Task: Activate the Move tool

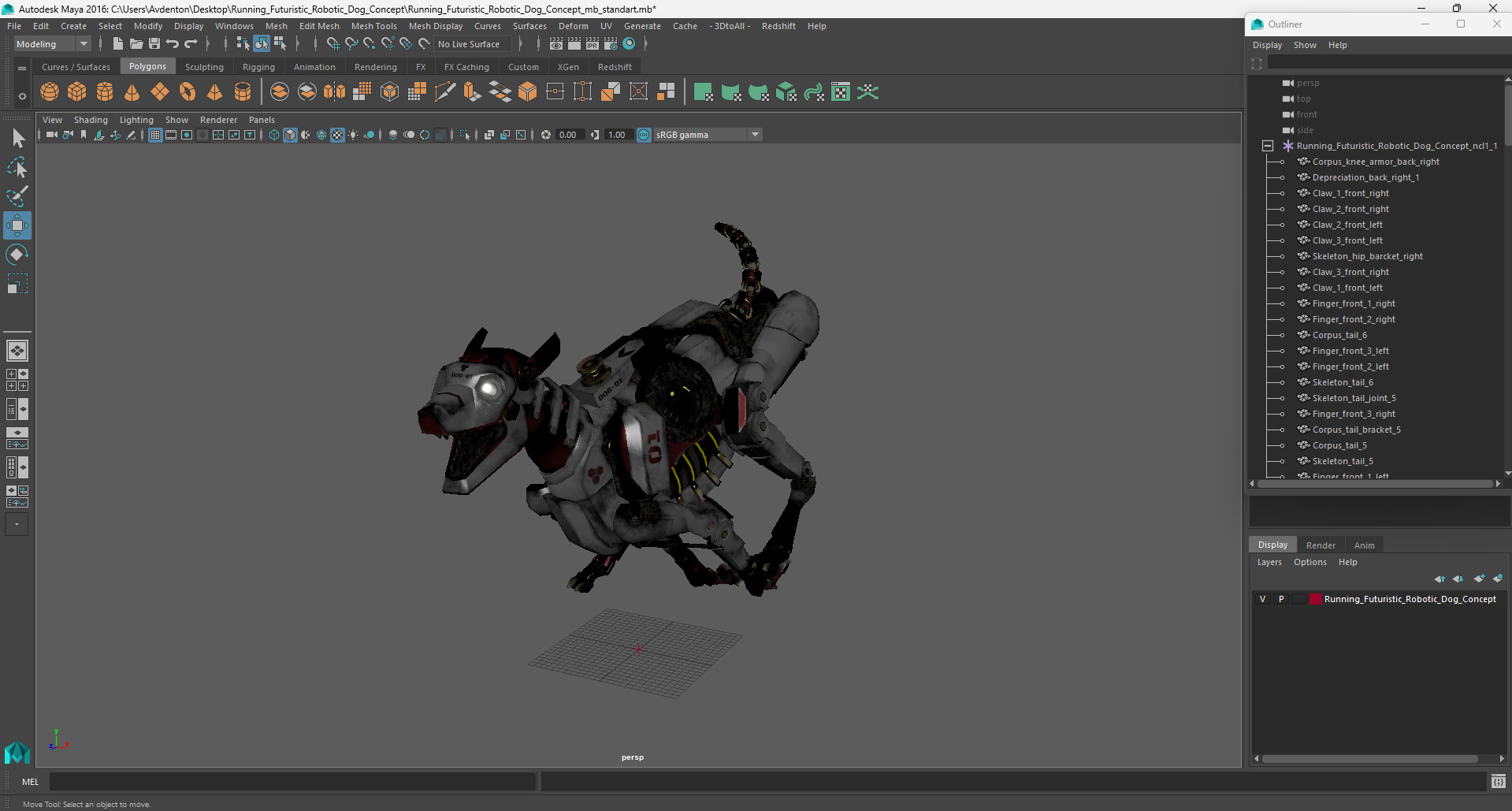Action: (x=17, y=225)
